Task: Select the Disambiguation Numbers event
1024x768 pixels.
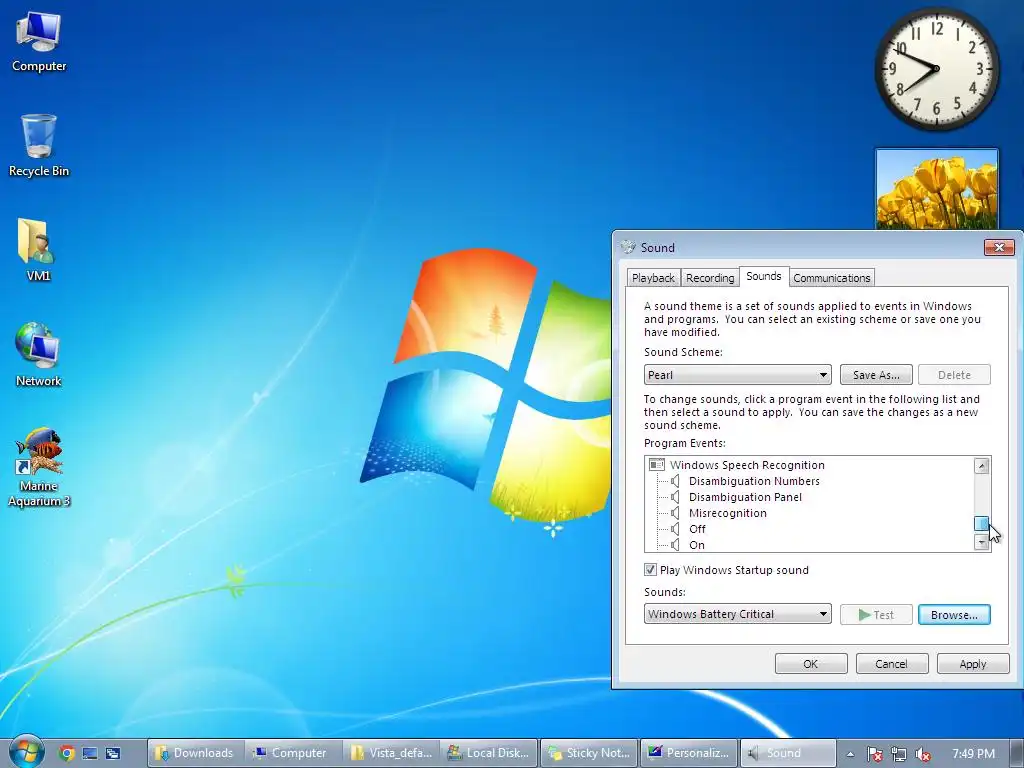Action: 754,481
